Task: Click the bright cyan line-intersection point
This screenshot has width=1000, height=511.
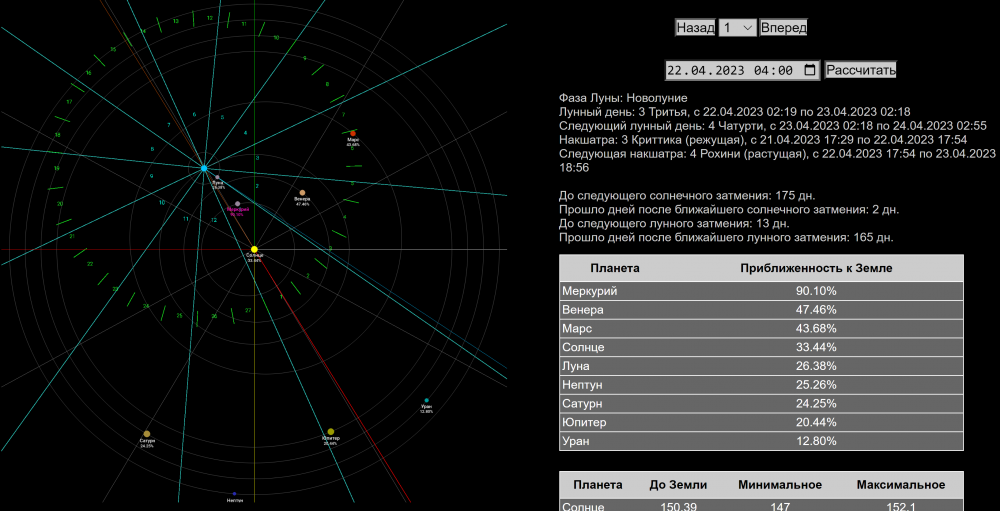Action: point(204,168)
